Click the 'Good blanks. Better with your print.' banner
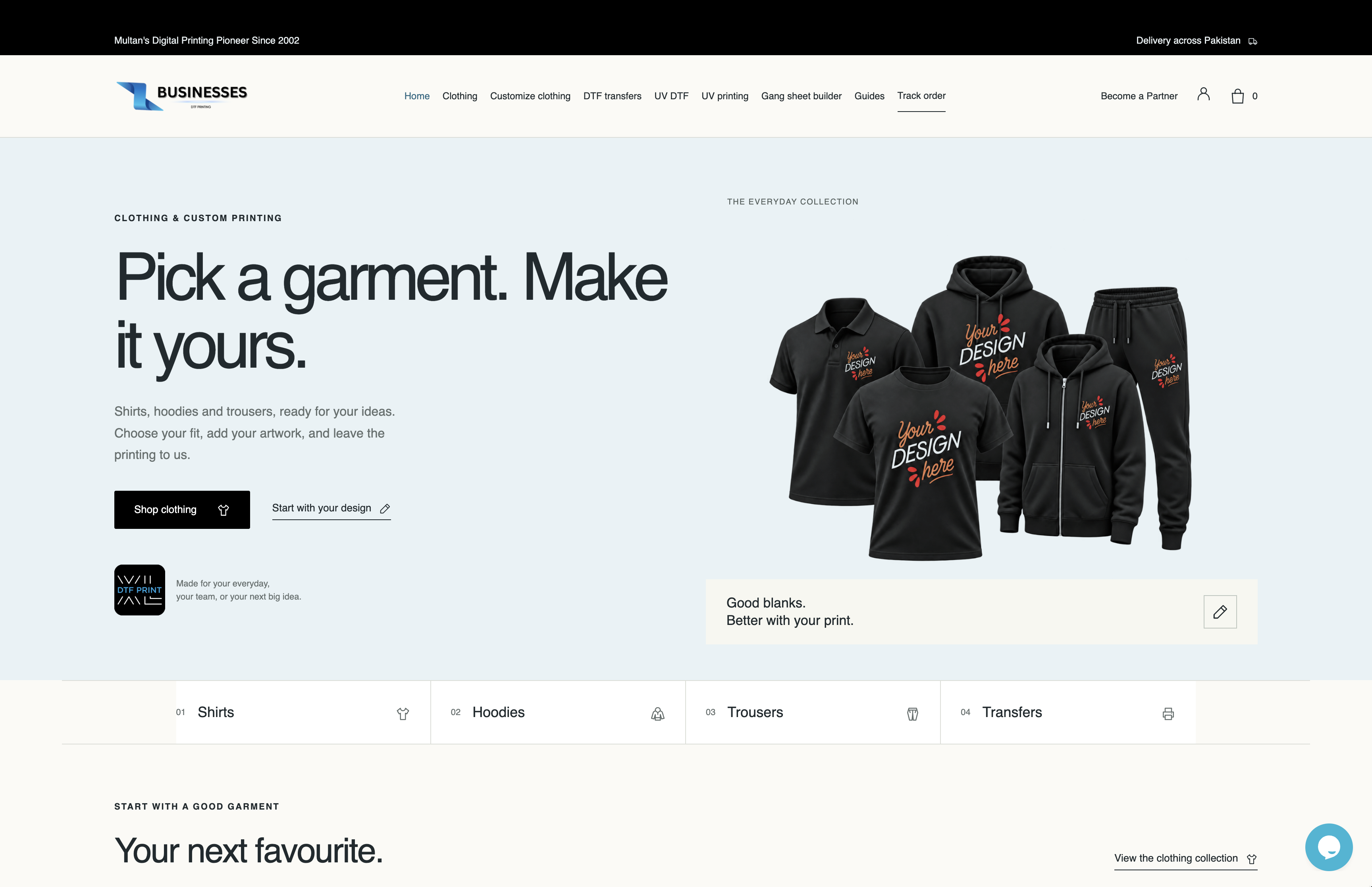Image resolution: width=1372 pixels, height=887 pixels. 981,612
